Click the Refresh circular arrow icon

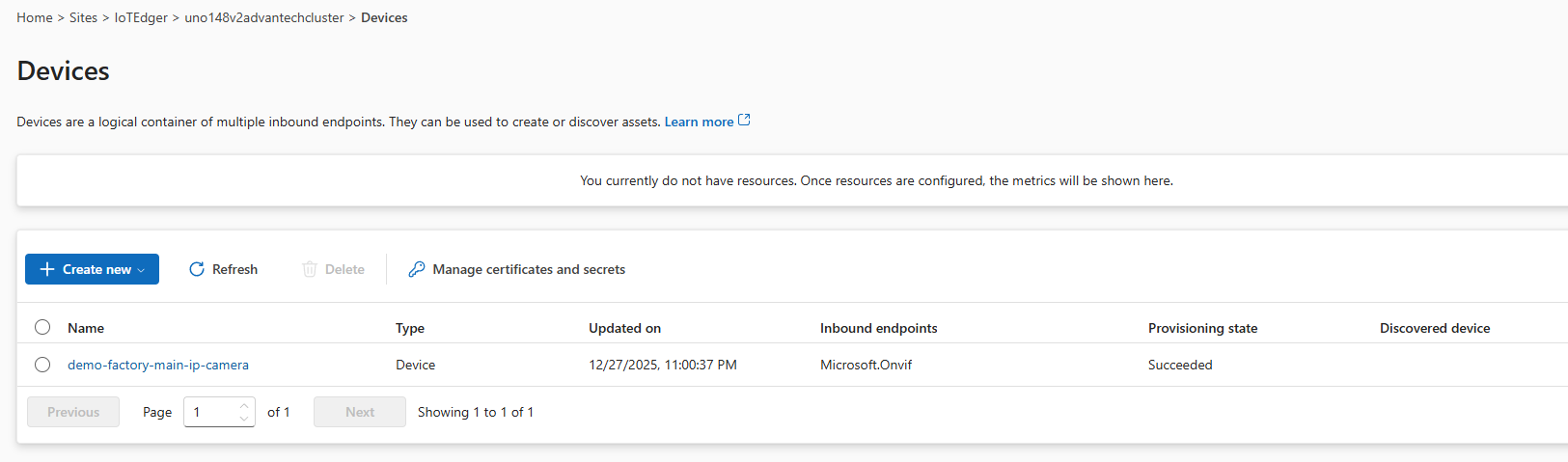click(x=197, y=269)
